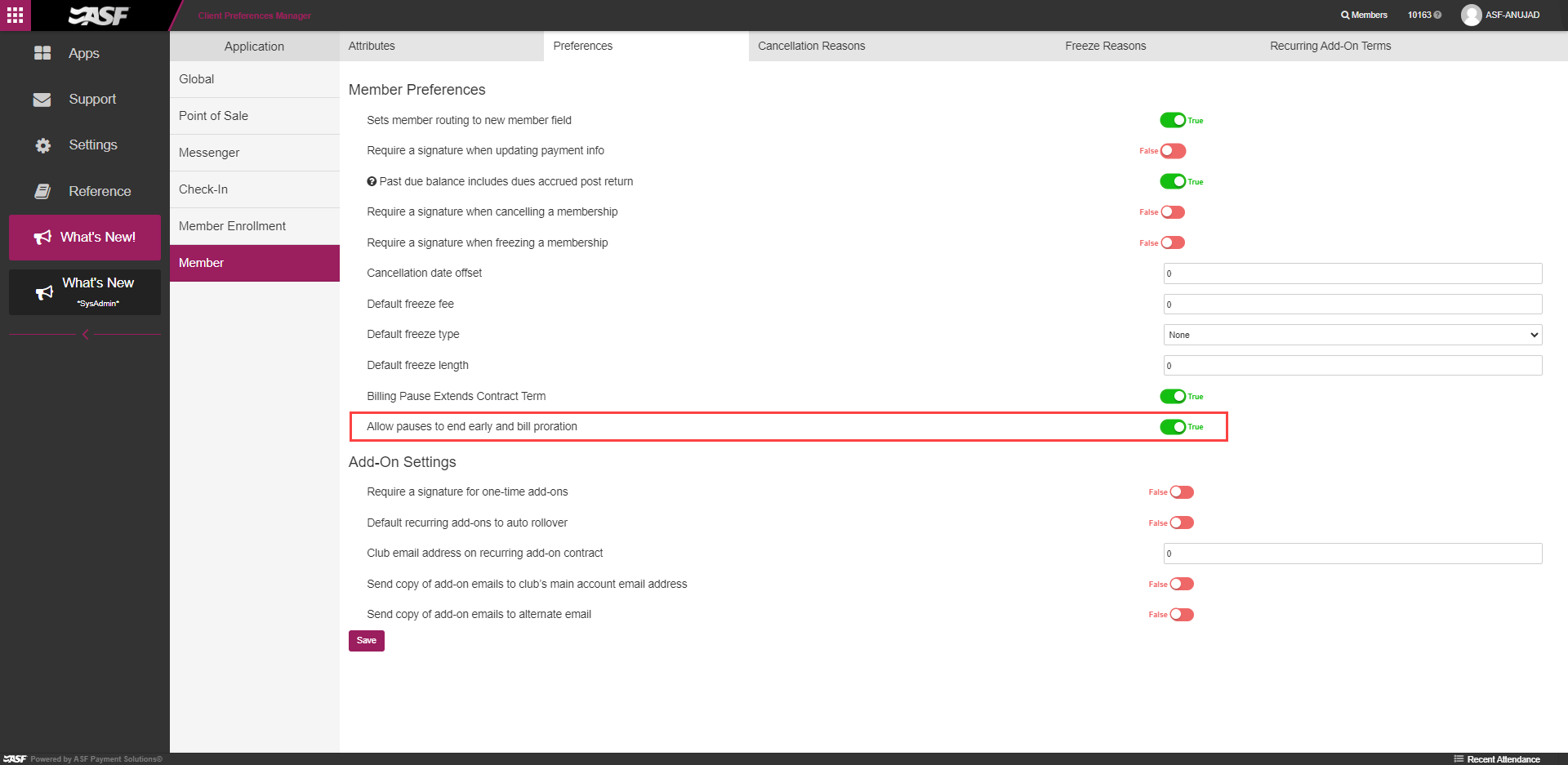This screenshot has width=1568, height=765.
Task: Toggle Past due balance includes dues accrued
Action: pos(1173,181)
